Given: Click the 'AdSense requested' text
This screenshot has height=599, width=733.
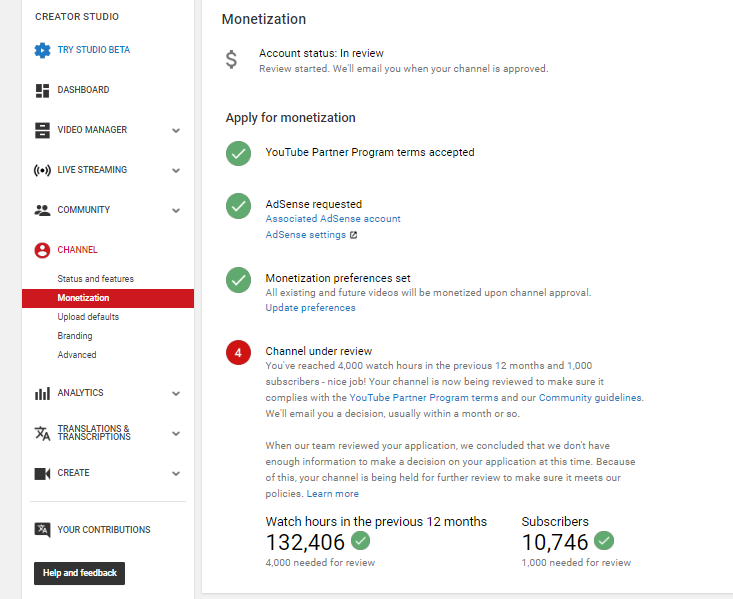Looking at the screenshot, I should click(314, 204).
